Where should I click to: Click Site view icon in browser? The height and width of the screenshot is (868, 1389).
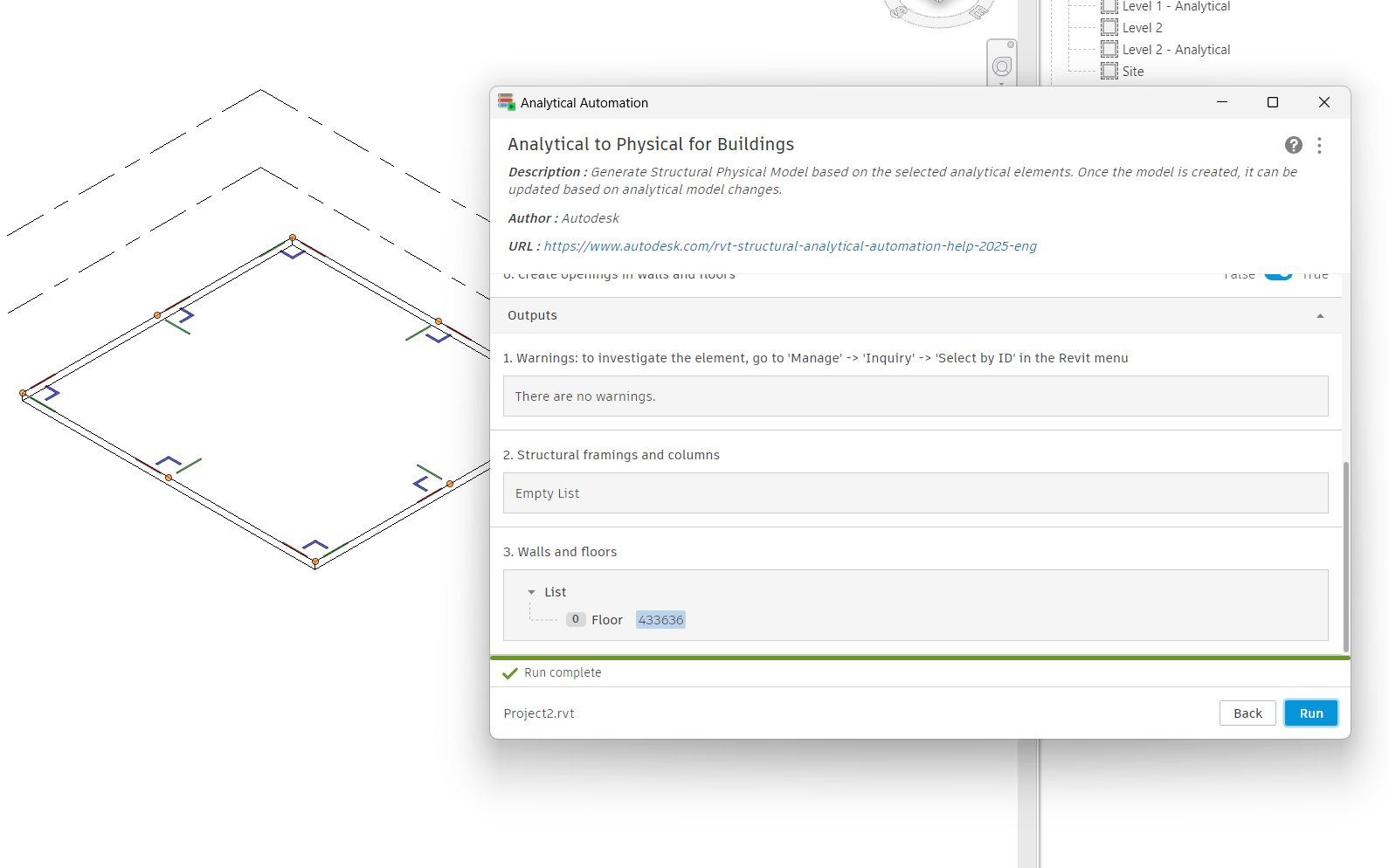(1109, 71)
